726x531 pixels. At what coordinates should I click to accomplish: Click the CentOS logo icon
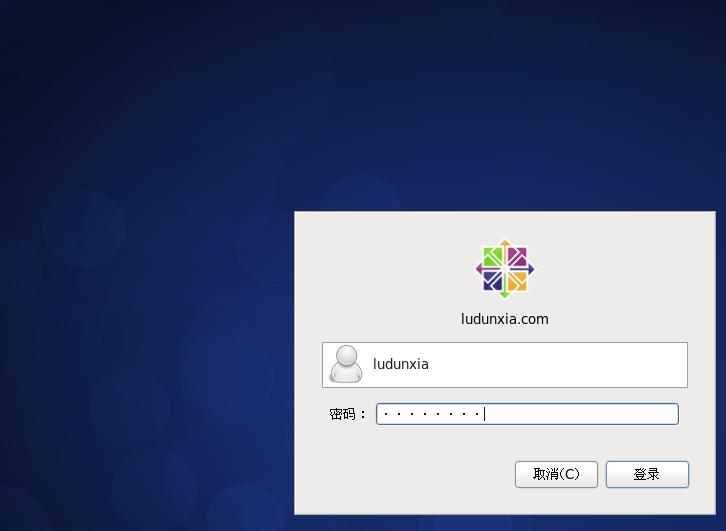click(x=505, y=269)
